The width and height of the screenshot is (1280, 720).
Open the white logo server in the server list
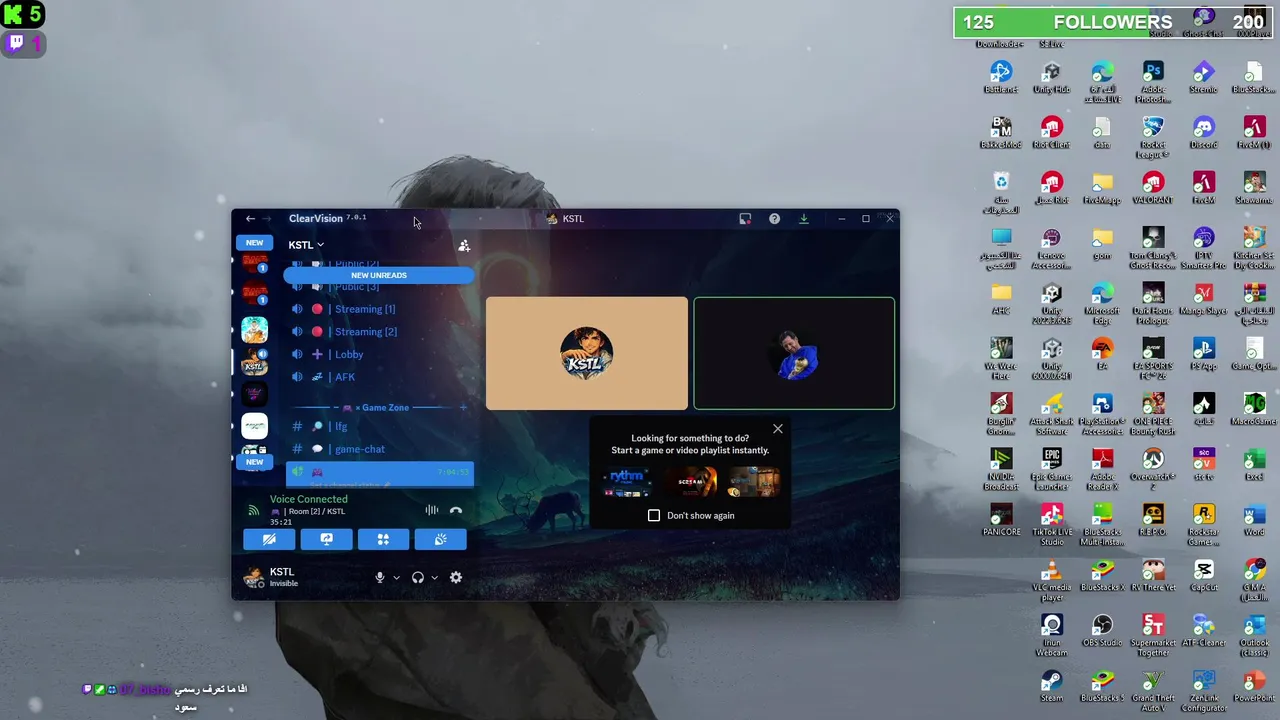tap(255, 426)
